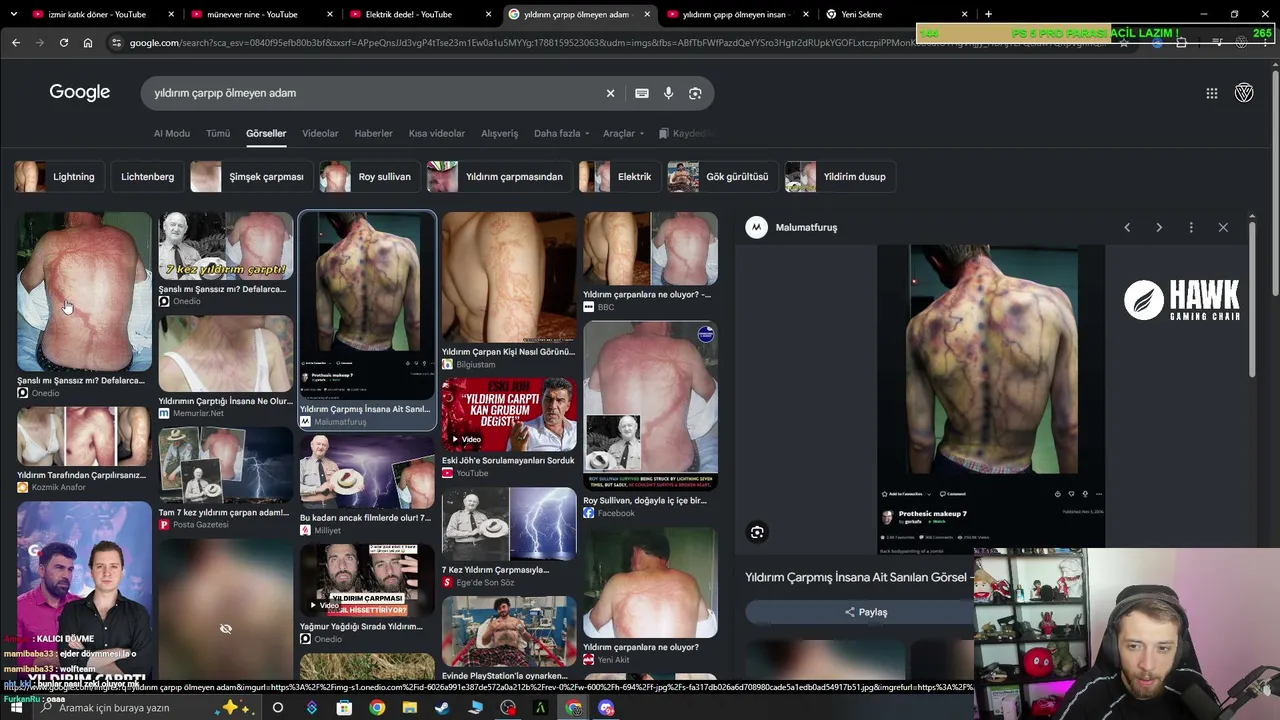Launch Microsoft Store from the taskbar
Screen dimensions: 1280x720
point(344,708)
